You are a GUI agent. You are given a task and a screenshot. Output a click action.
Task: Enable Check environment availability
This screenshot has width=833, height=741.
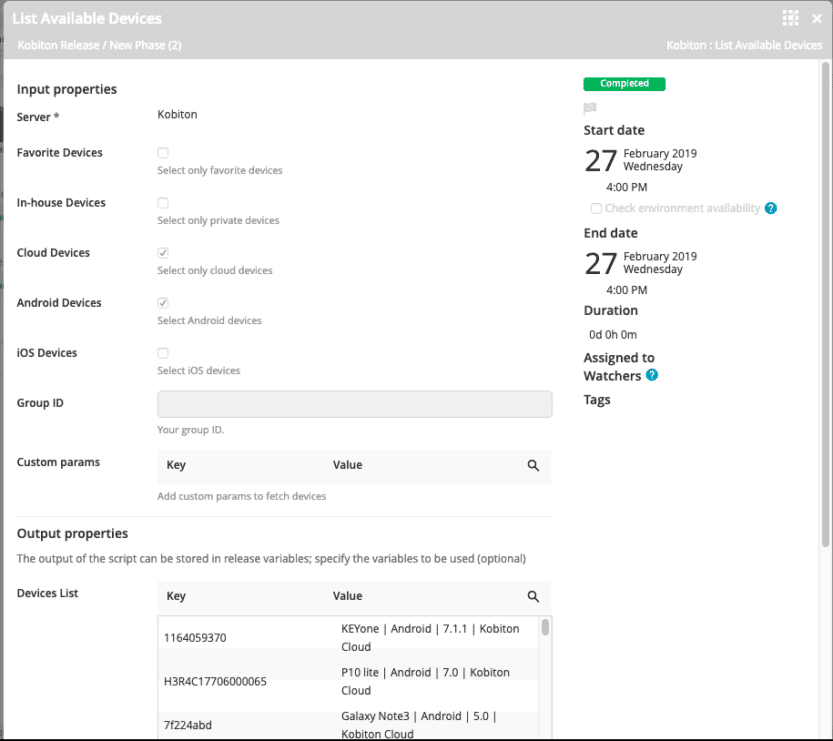[595, 208]
